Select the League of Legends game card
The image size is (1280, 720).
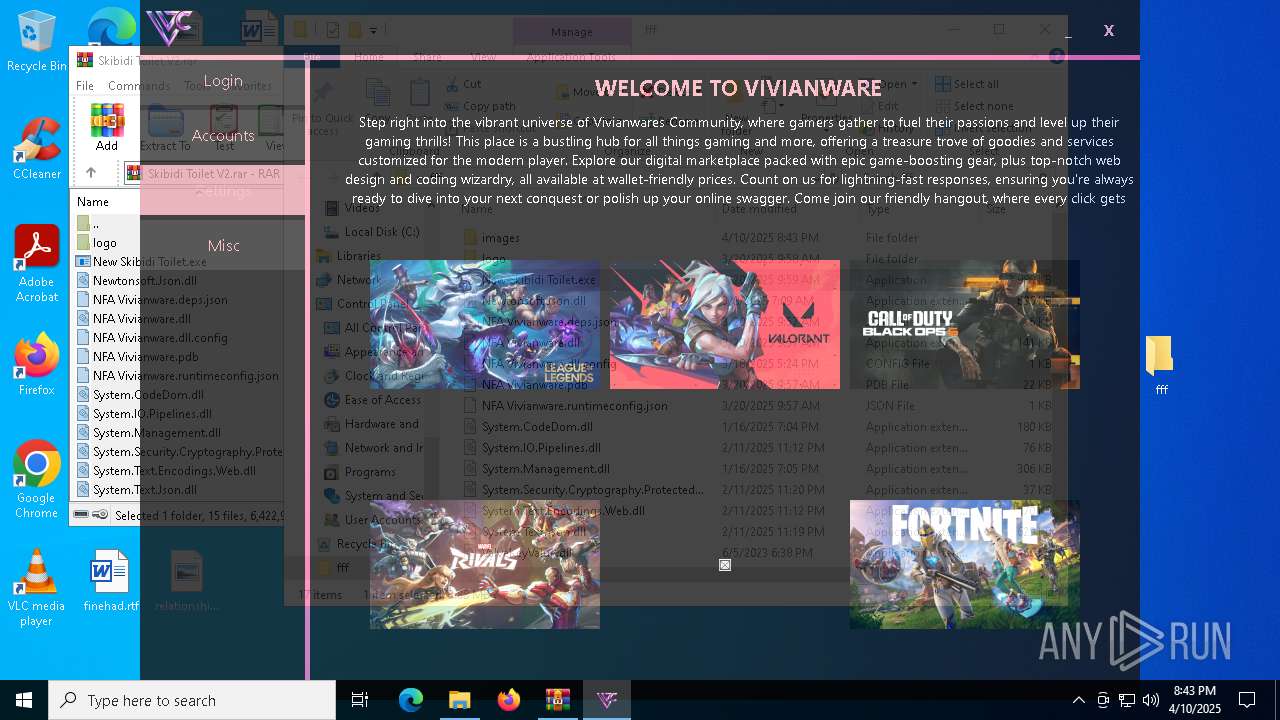[485, 324]
